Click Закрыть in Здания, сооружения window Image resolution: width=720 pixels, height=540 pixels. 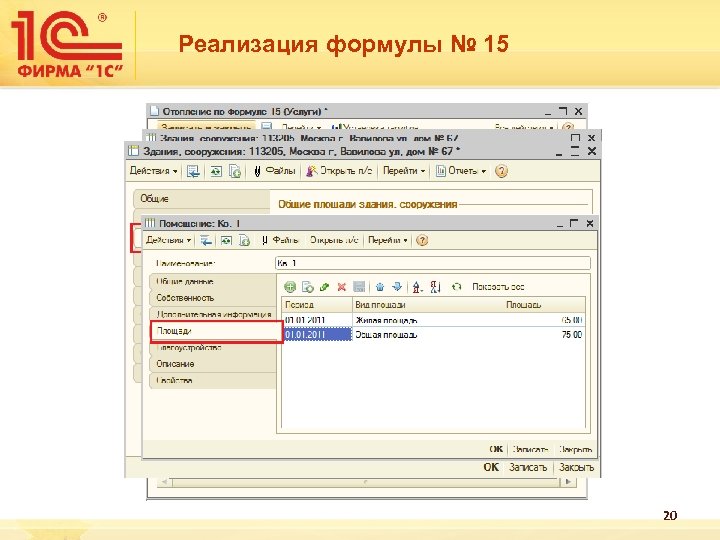[576, 467]
